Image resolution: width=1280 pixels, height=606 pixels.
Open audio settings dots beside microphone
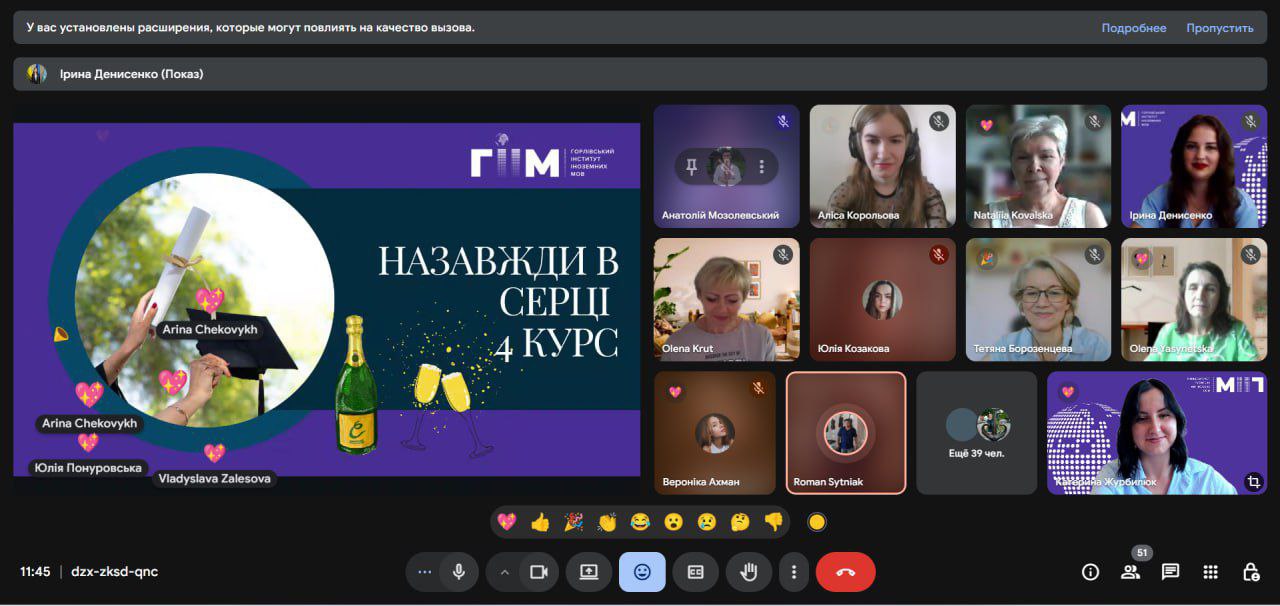[424, 572]
